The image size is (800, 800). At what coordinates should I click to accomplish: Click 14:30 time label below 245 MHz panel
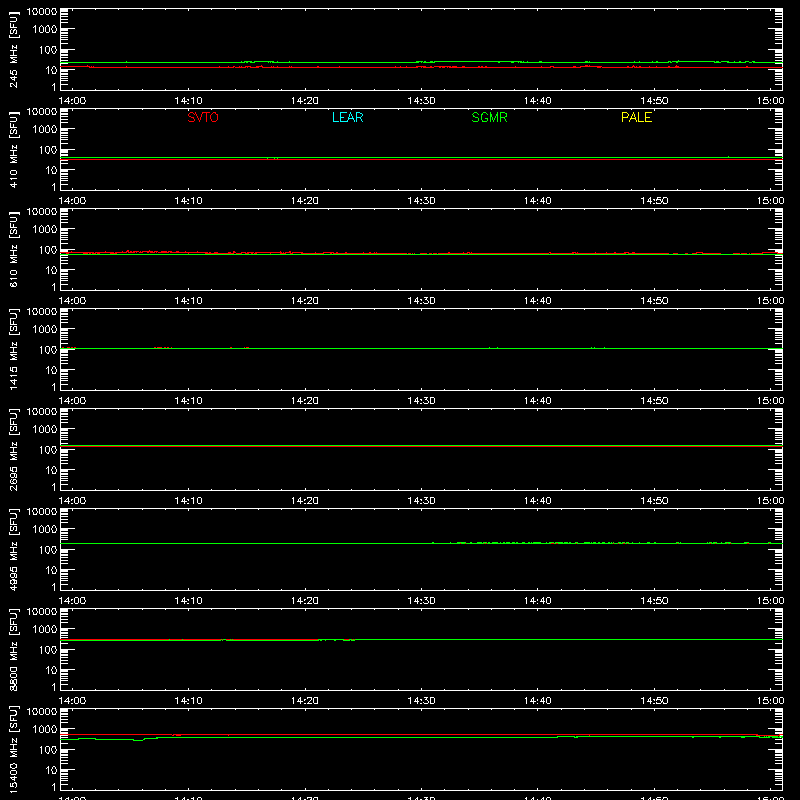click(421, 101)
